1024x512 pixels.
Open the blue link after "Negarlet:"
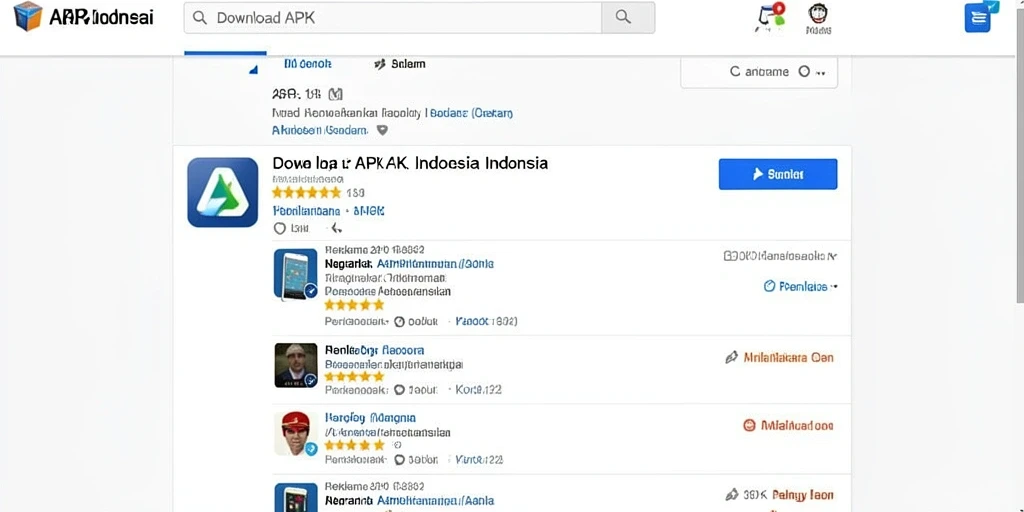pyautogui.click(x=435, y=264)
